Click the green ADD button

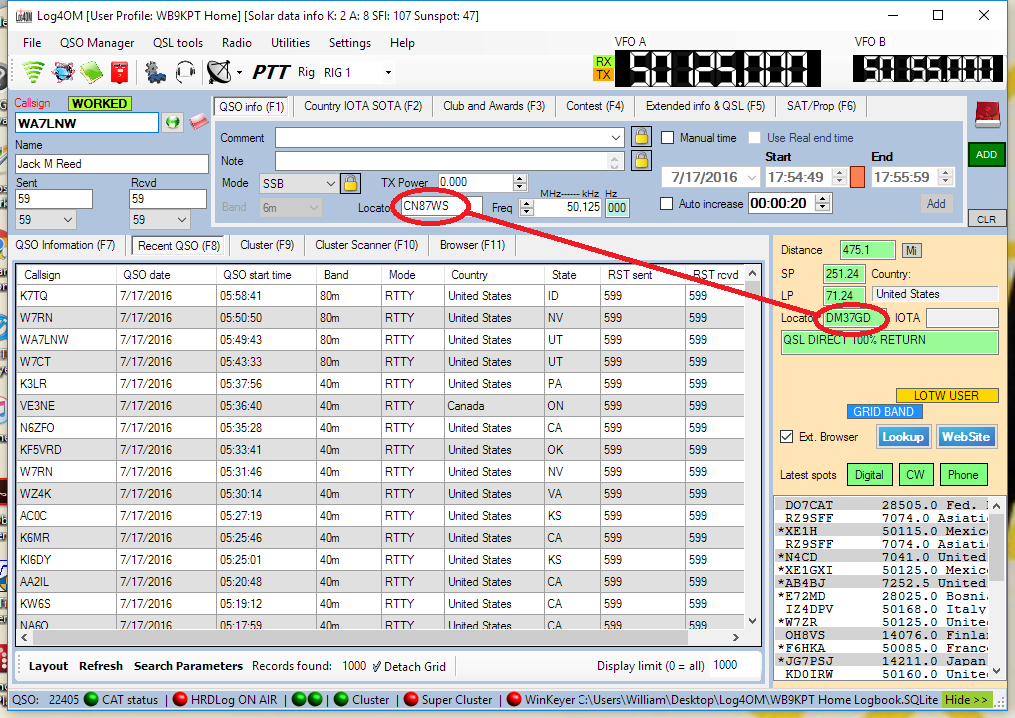(x=986, y=155)
